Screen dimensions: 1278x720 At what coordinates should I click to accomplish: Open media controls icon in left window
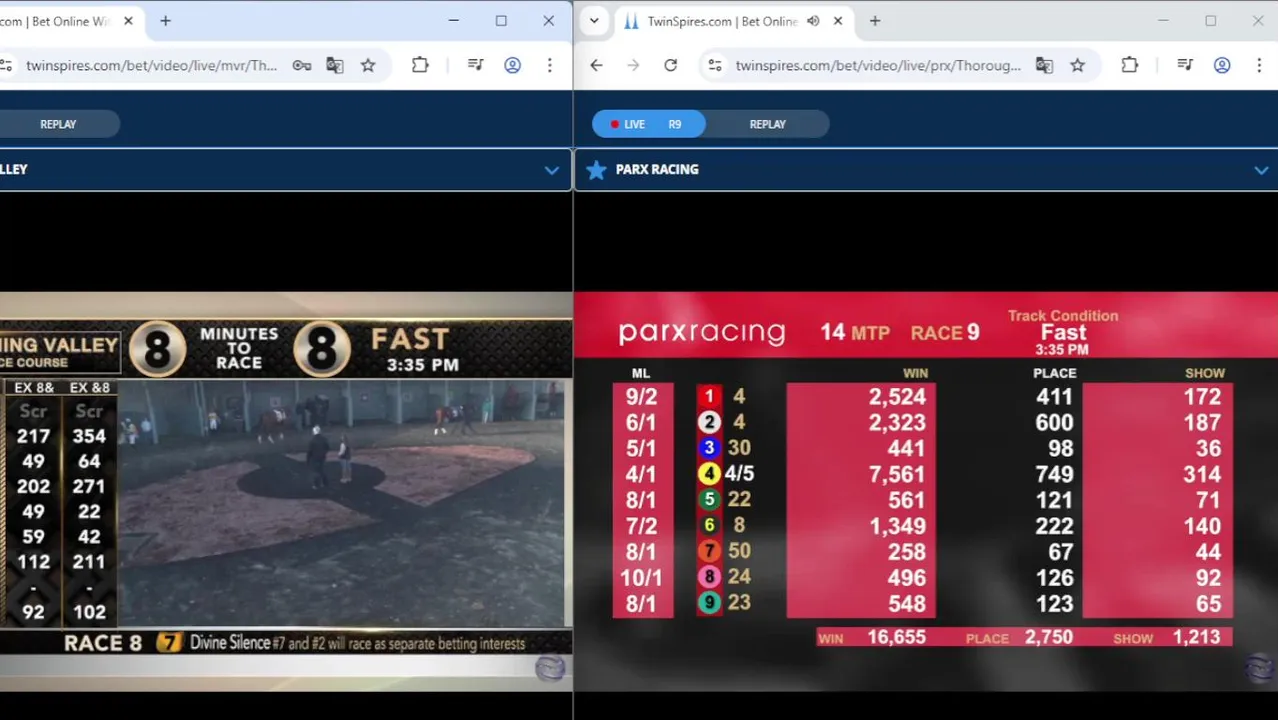(476, 65)
